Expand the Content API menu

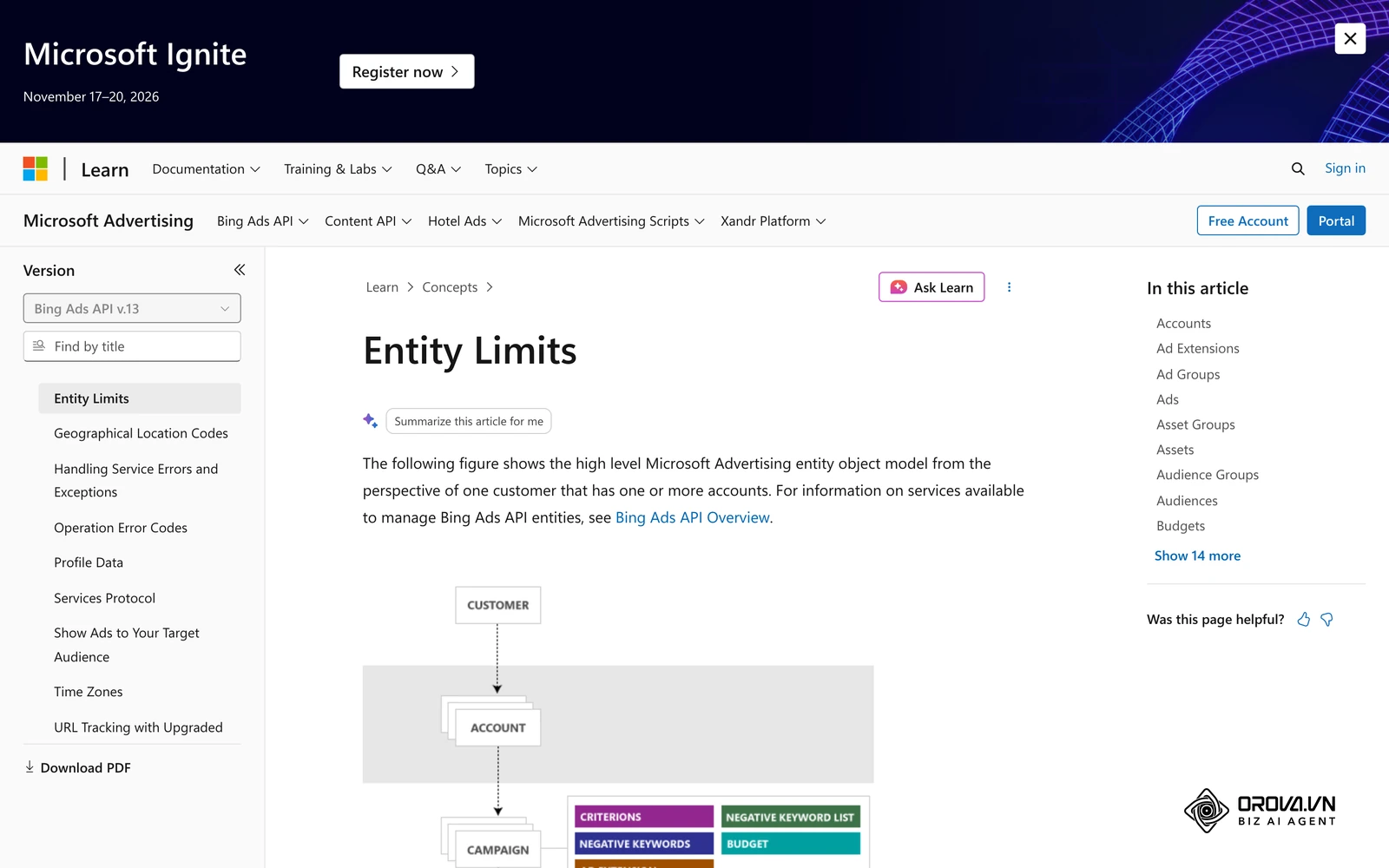tap(368, 221)
